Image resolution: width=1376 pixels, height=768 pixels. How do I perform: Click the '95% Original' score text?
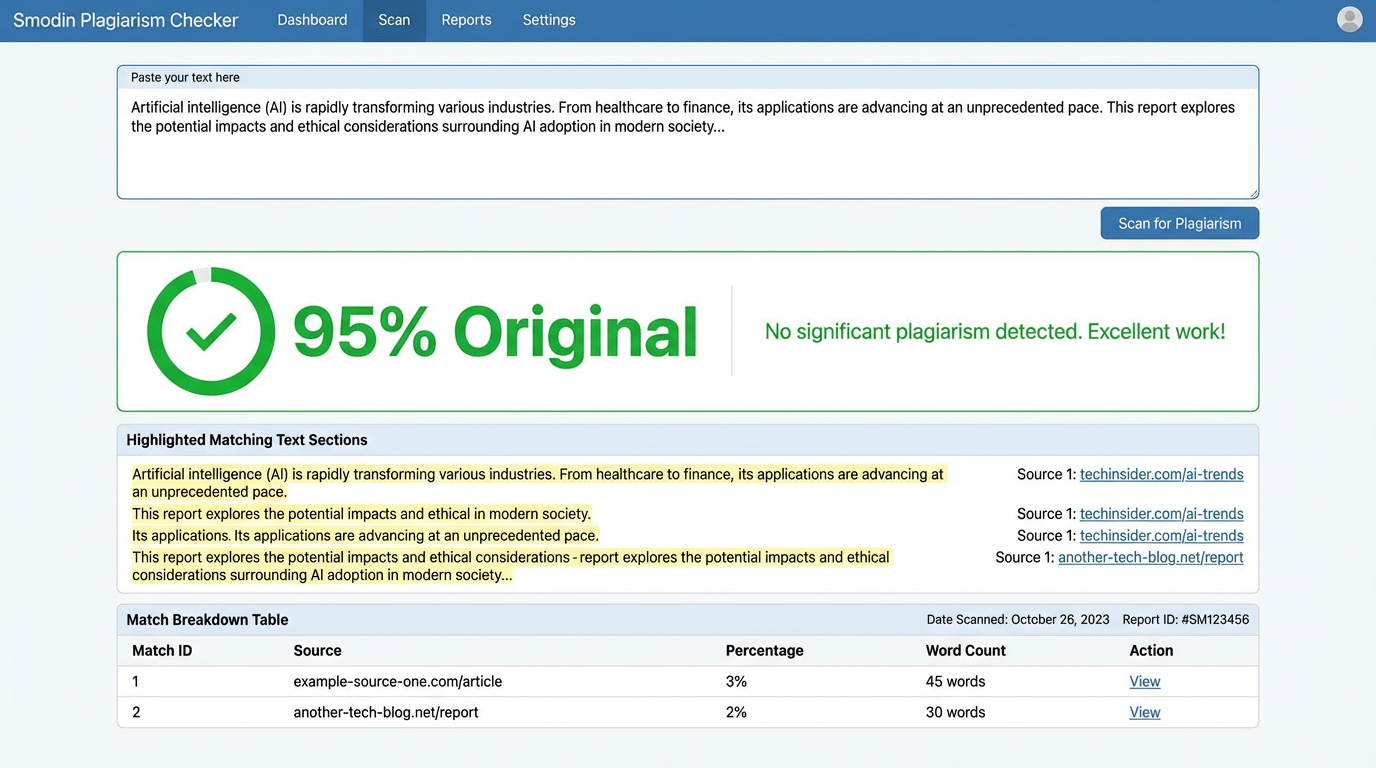pos(495,332)
